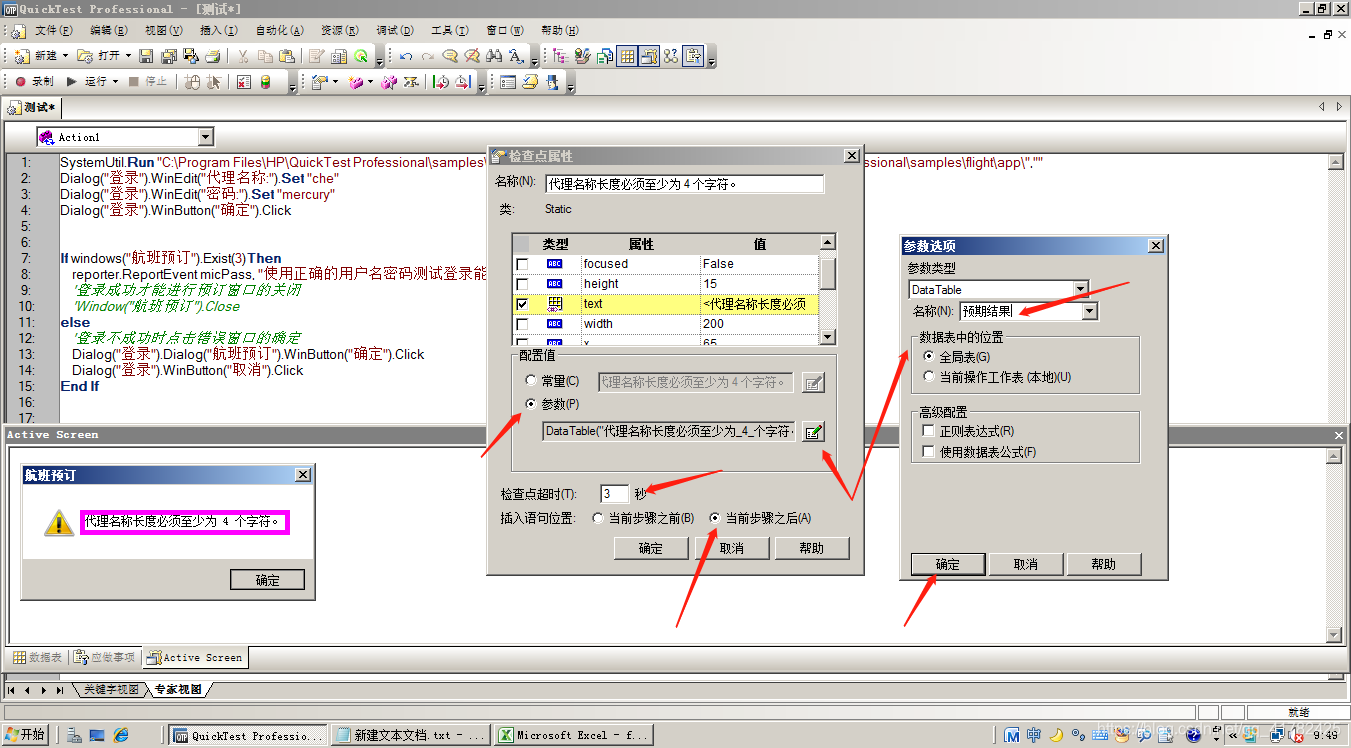Click the results viewer icon with red X

pos(243,82)
